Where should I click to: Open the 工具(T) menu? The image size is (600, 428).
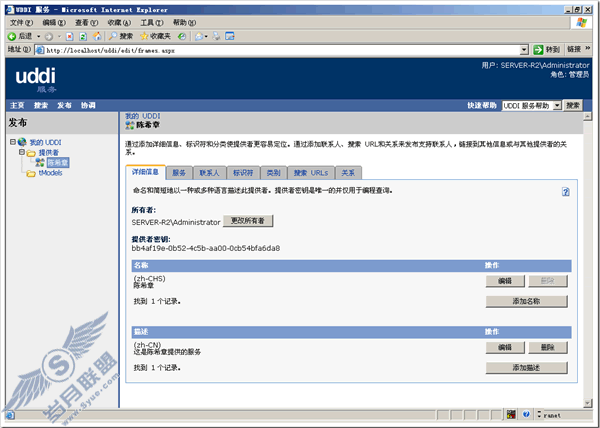coord(152,23)
